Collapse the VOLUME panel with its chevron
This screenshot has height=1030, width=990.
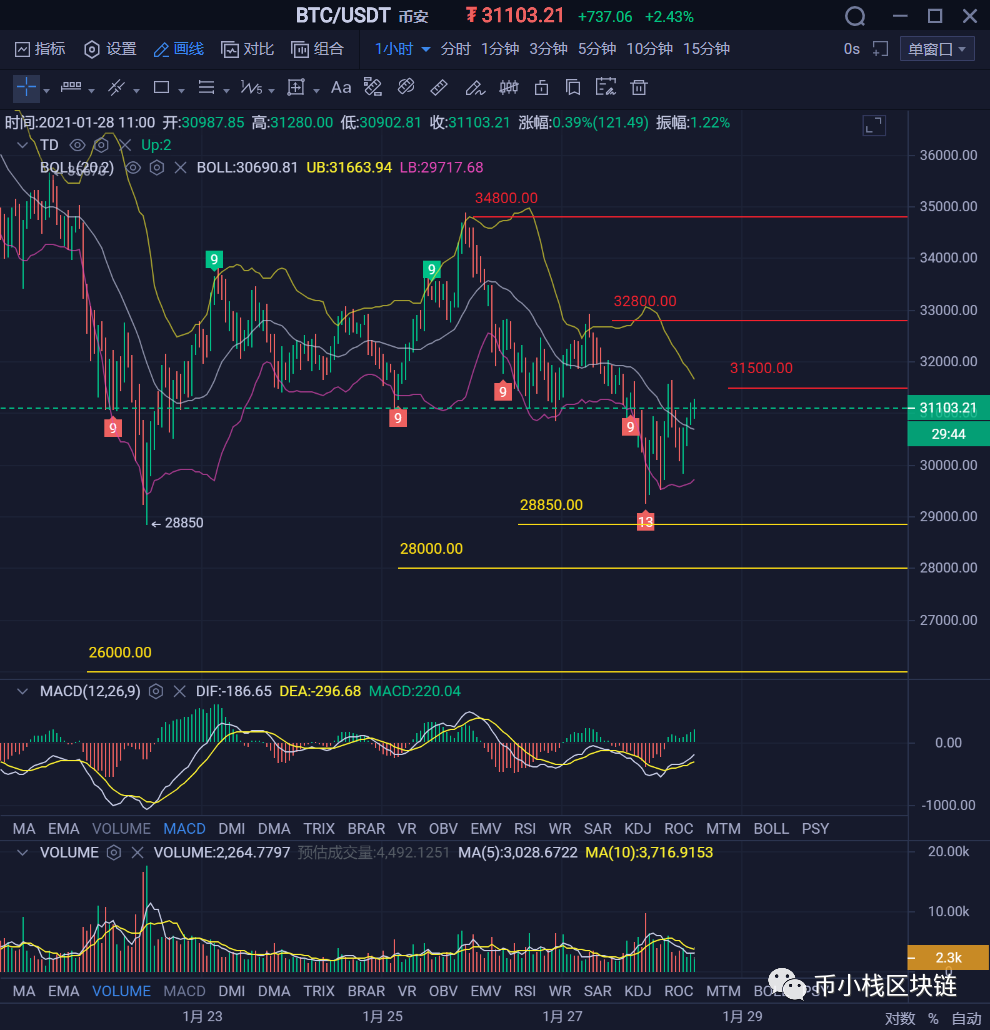22,852
